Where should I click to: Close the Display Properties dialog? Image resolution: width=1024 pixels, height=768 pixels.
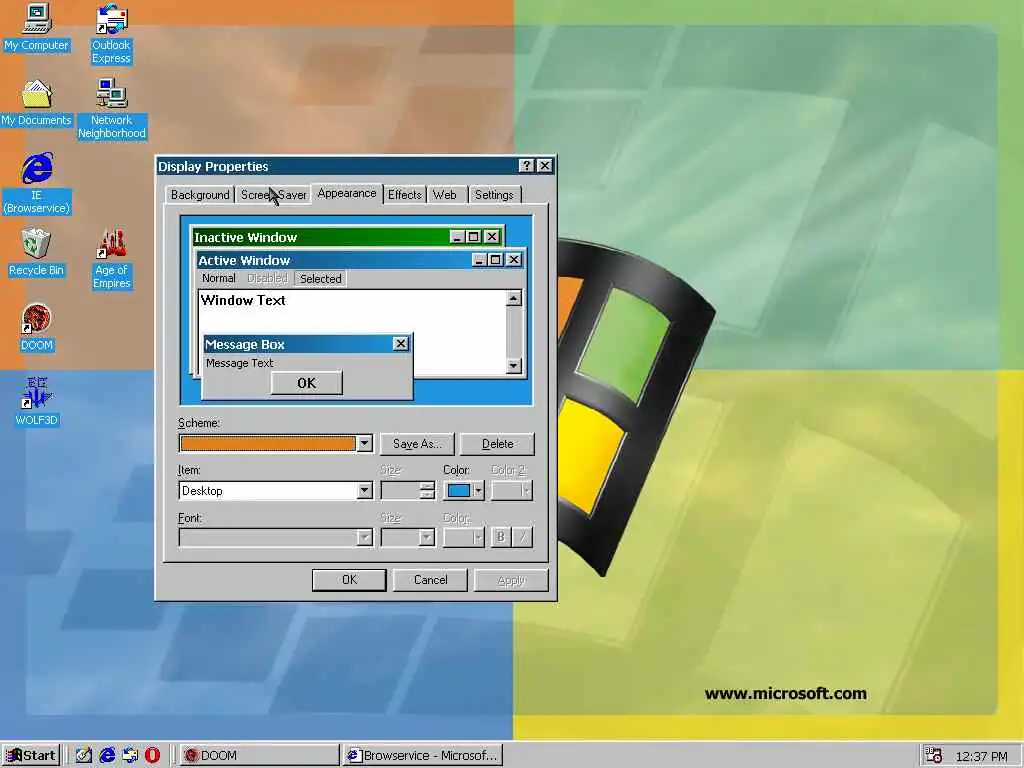point(545,166)
